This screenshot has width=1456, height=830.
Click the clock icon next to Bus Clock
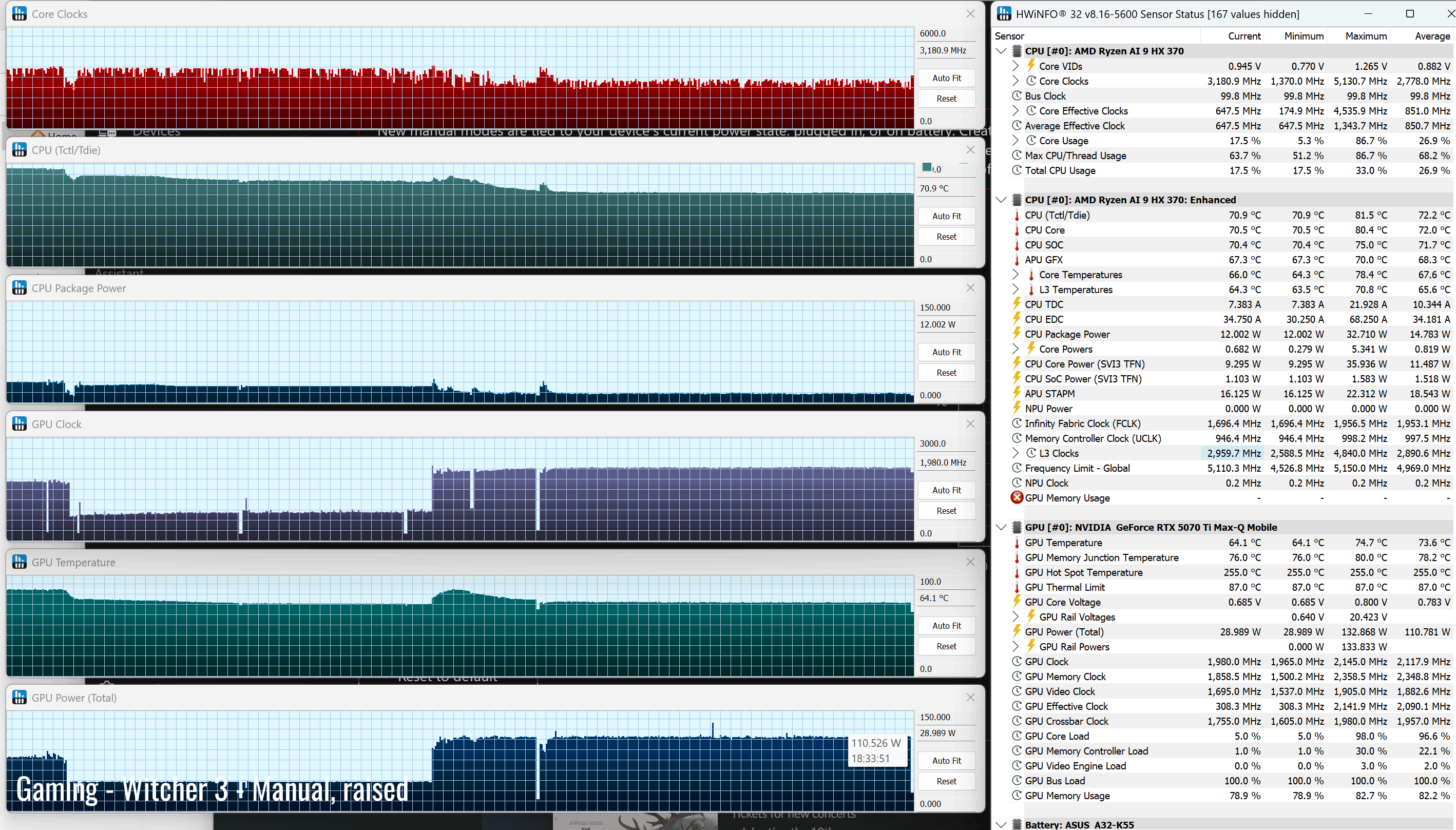point(1017,96)
